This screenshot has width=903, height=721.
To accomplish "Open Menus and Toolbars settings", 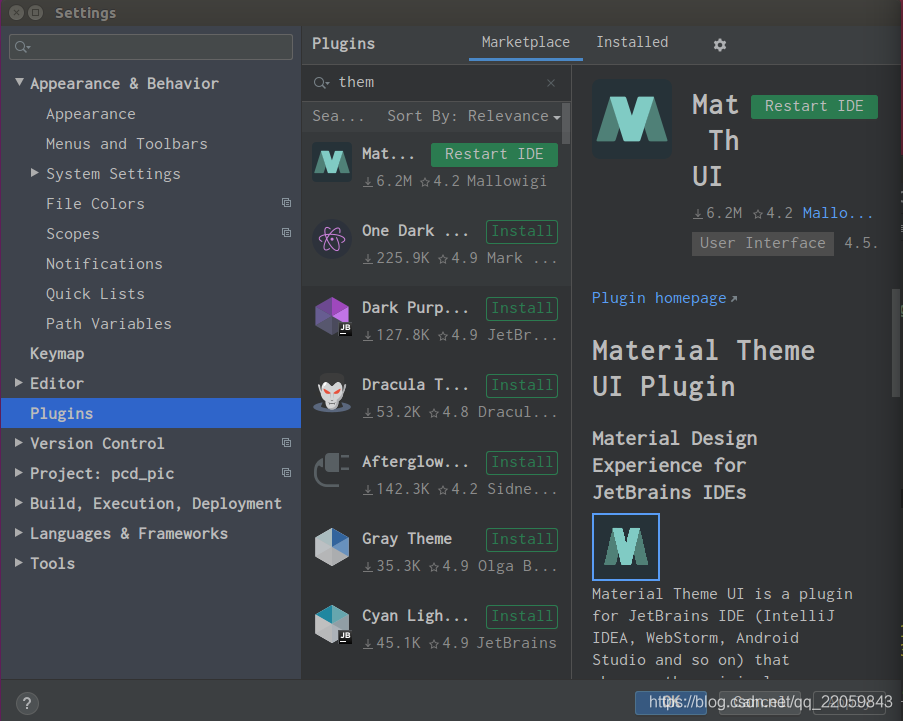I will coord(127,144).
